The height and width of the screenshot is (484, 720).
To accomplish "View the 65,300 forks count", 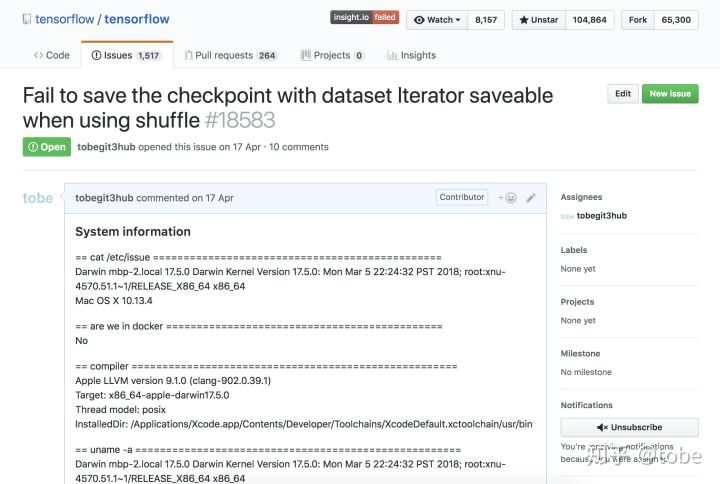I will 676,20.
